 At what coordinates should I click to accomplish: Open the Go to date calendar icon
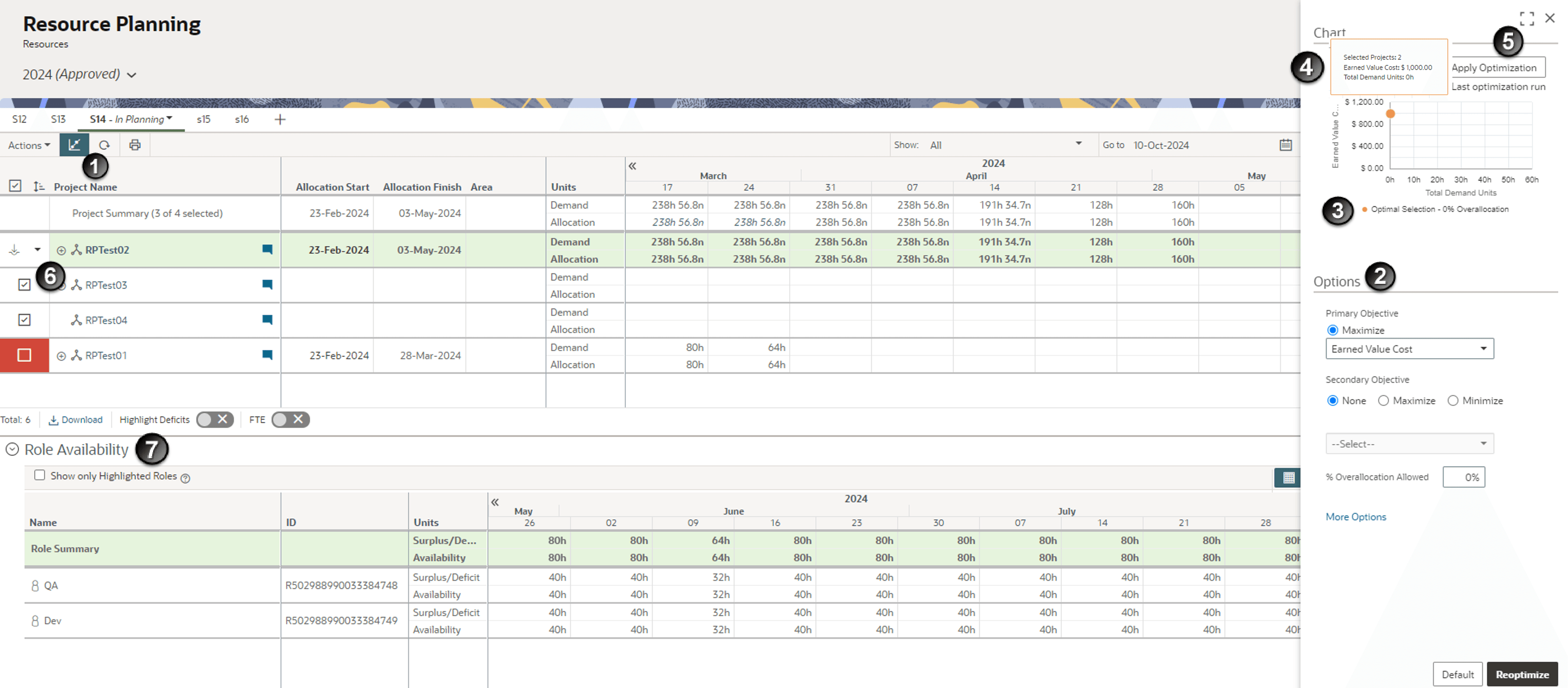point(1285,145)
